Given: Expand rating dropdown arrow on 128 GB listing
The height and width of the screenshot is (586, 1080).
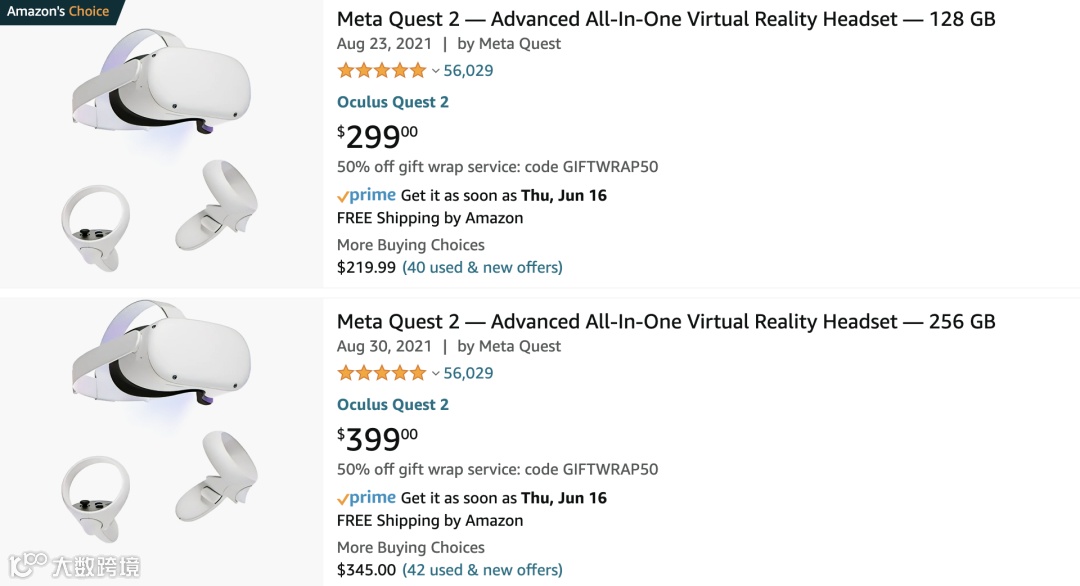Looking at the screenshot, I should pyautogui.click(x=435, y=71).
